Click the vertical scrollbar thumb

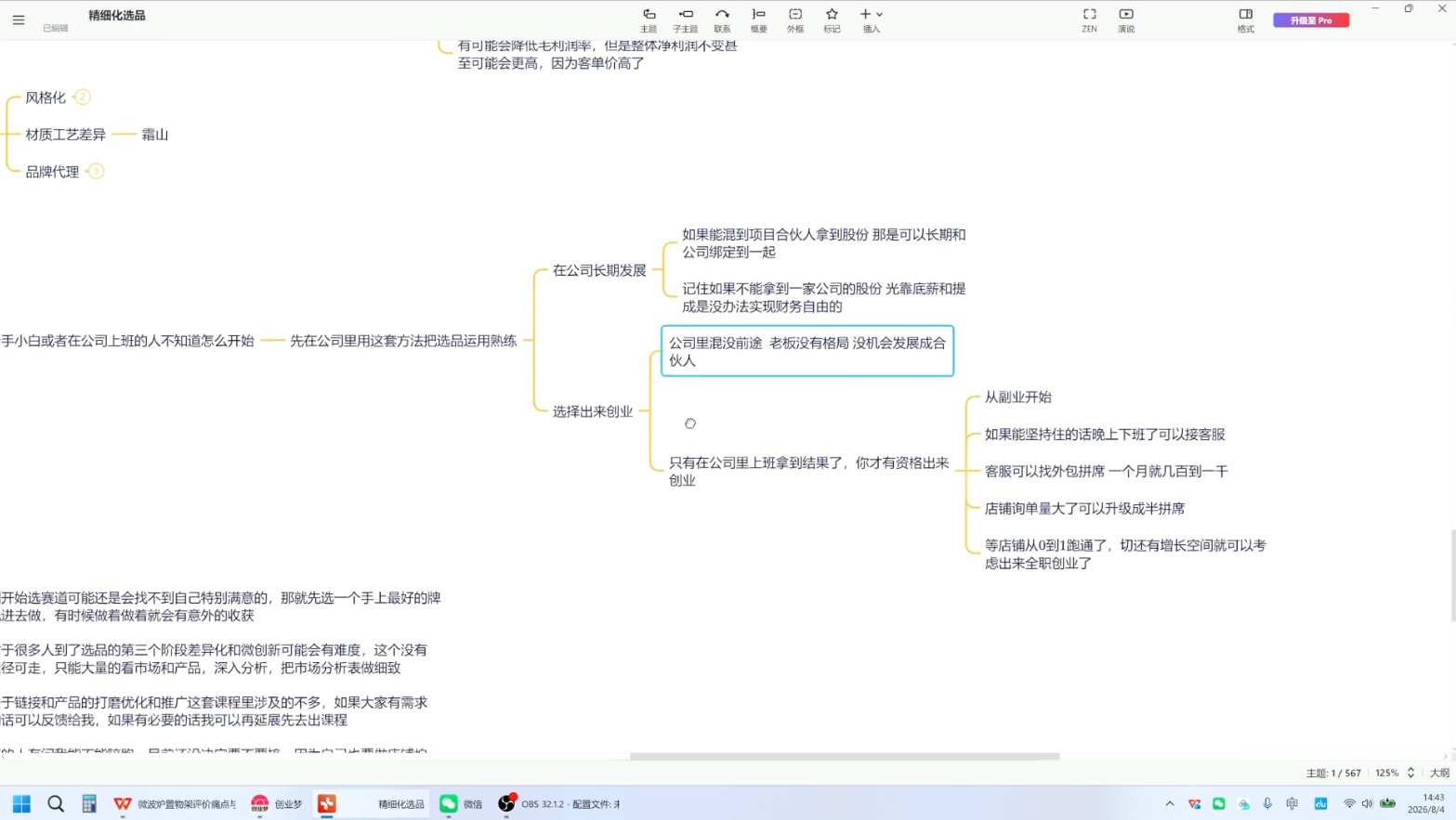pos(1452,576)
